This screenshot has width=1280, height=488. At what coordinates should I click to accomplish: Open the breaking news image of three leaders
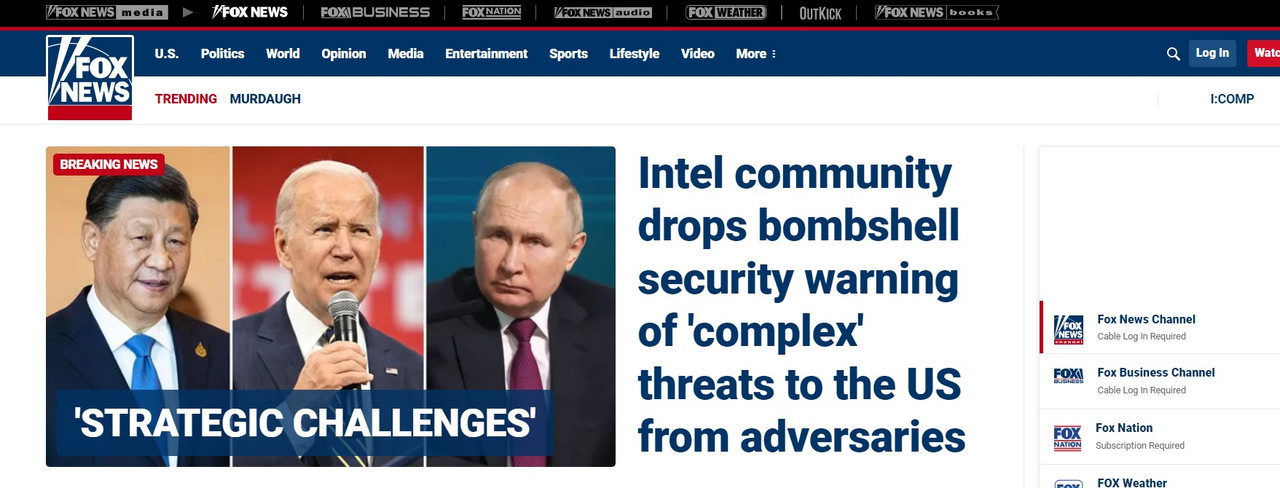[x=331, y=307]
